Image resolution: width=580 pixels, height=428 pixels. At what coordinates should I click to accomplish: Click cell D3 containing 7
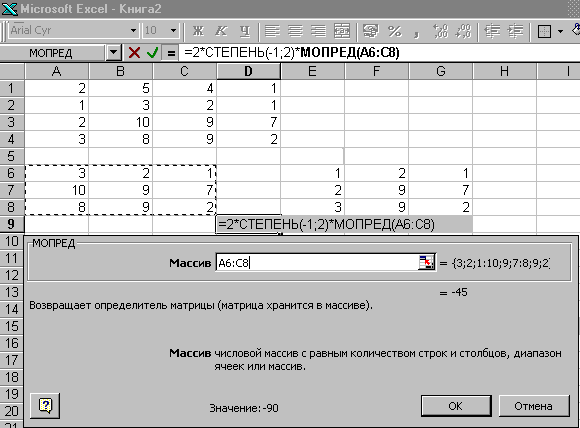point(249,122)
